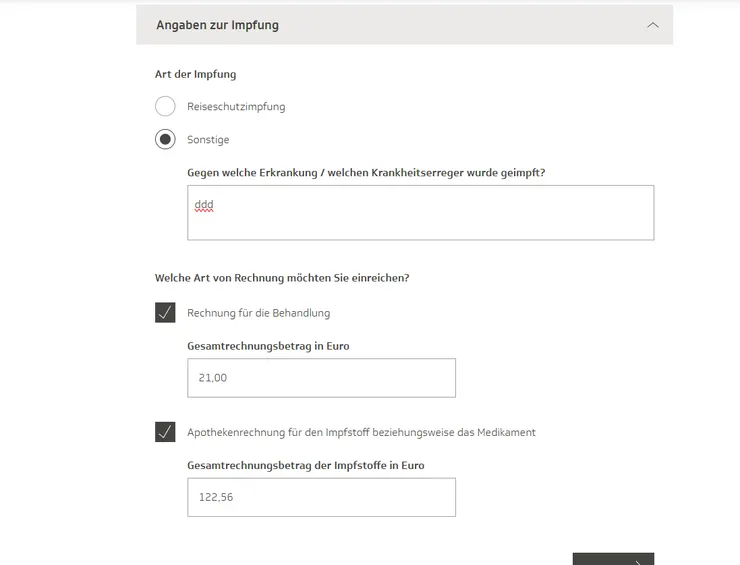Viewport: 740px width, 565px height.
Task: Select the Sonstige radio button
Action: 165,139
